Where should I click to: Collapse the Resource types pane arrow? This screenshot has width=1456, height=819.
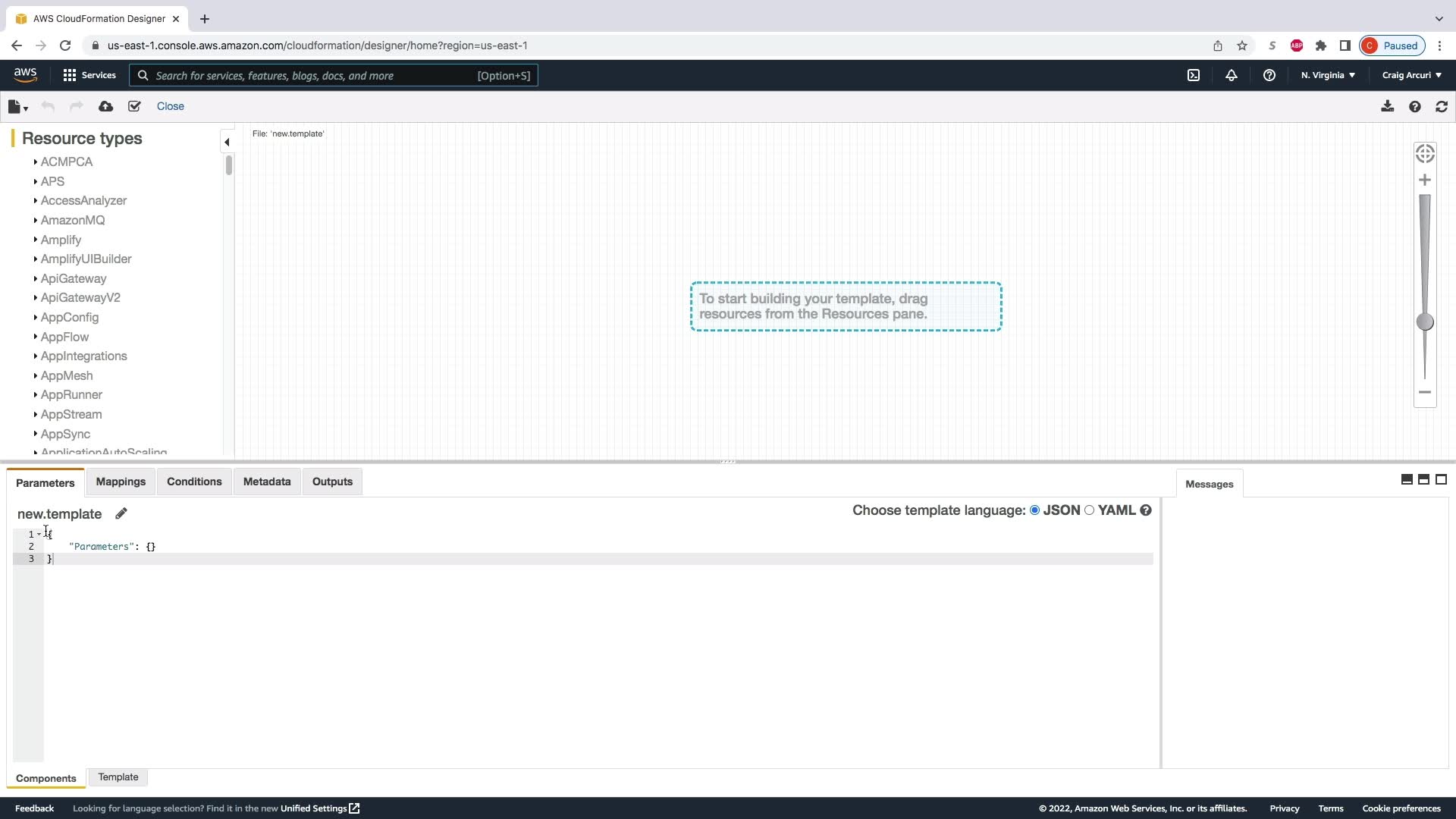click(x=227, y=142)
